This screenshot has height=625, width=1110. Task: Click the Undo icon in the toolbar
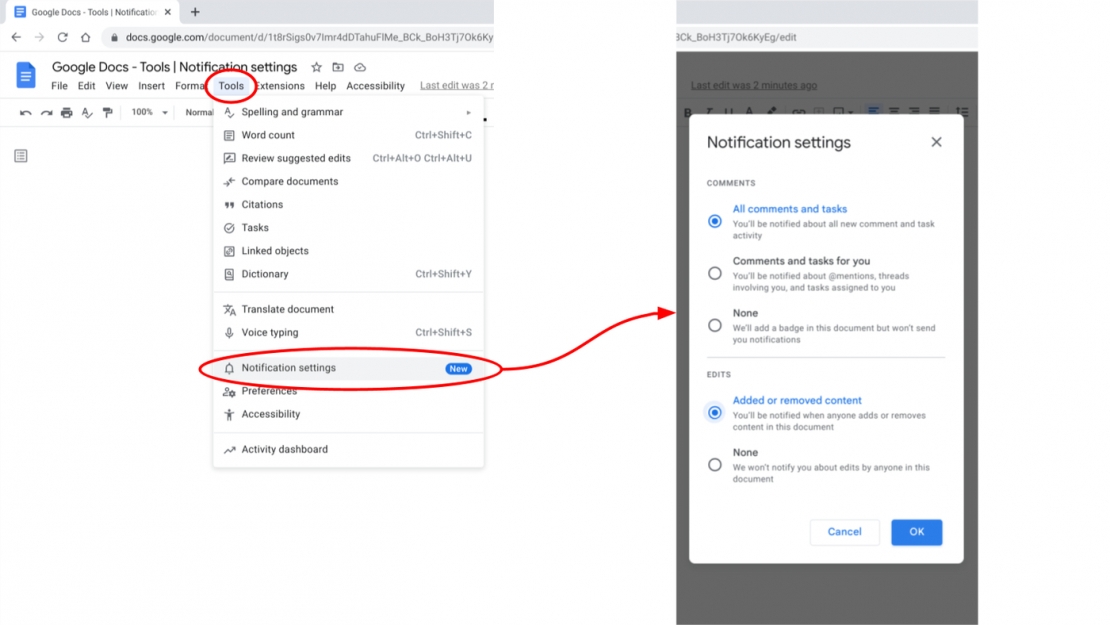(27, 112)
